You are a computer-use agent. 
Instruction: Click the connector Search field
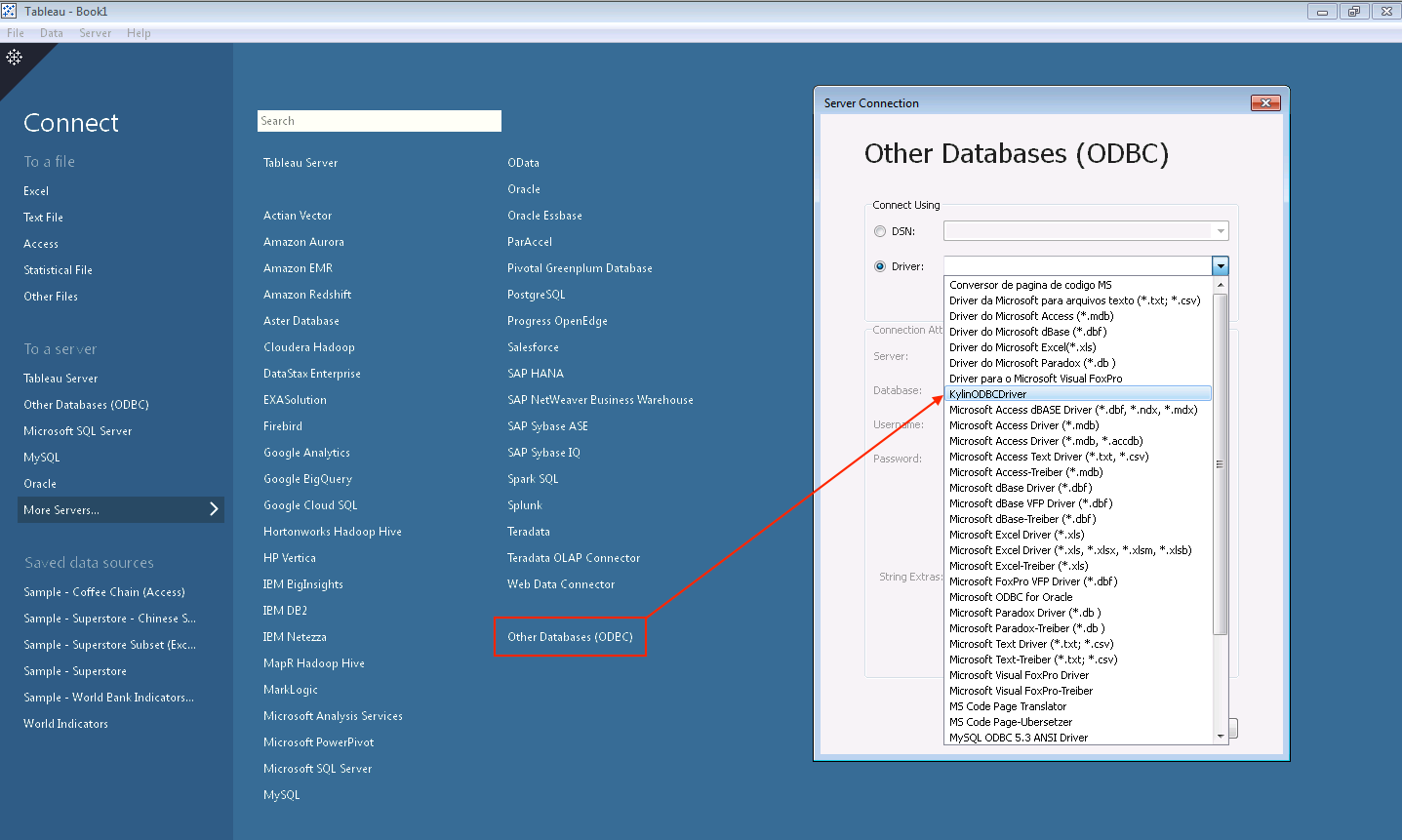(379, 121)
